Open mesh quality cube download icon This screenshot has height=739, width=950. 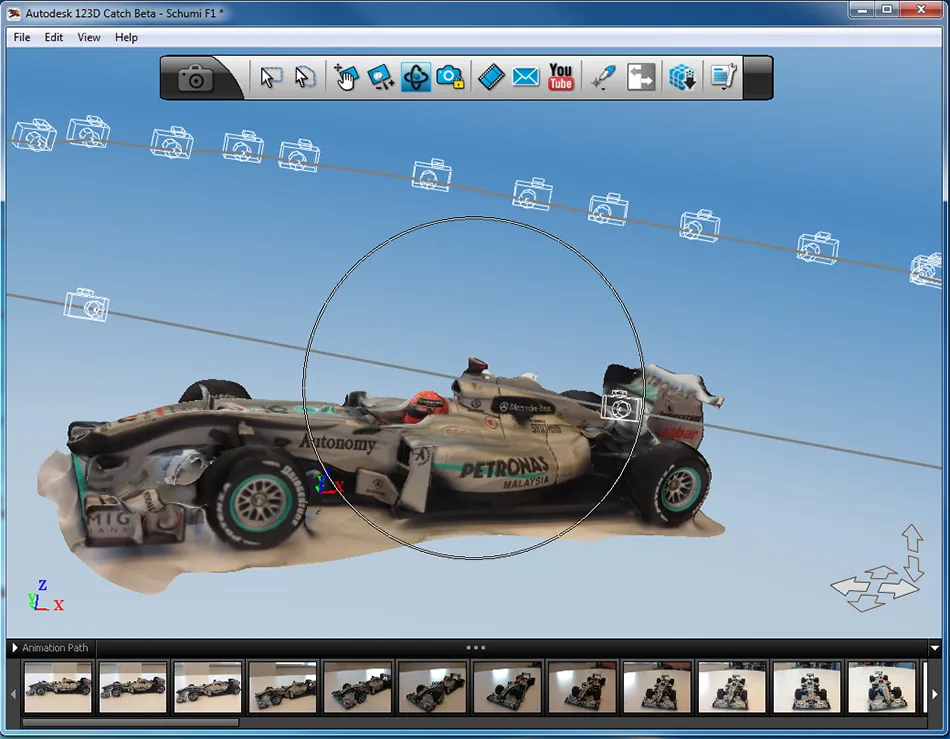click(682, 78)
